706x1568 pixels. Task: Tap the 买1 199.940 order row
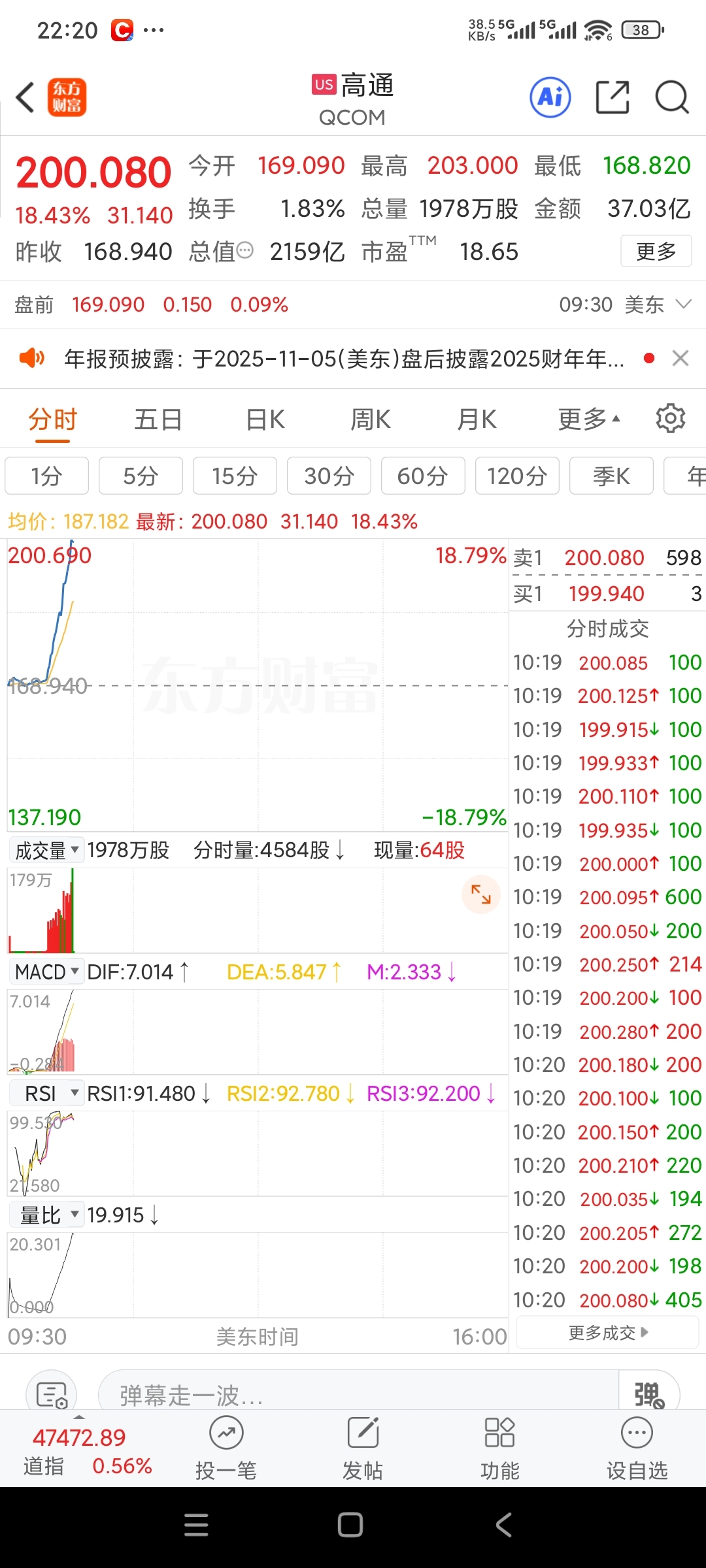click(x=607, y=593)
